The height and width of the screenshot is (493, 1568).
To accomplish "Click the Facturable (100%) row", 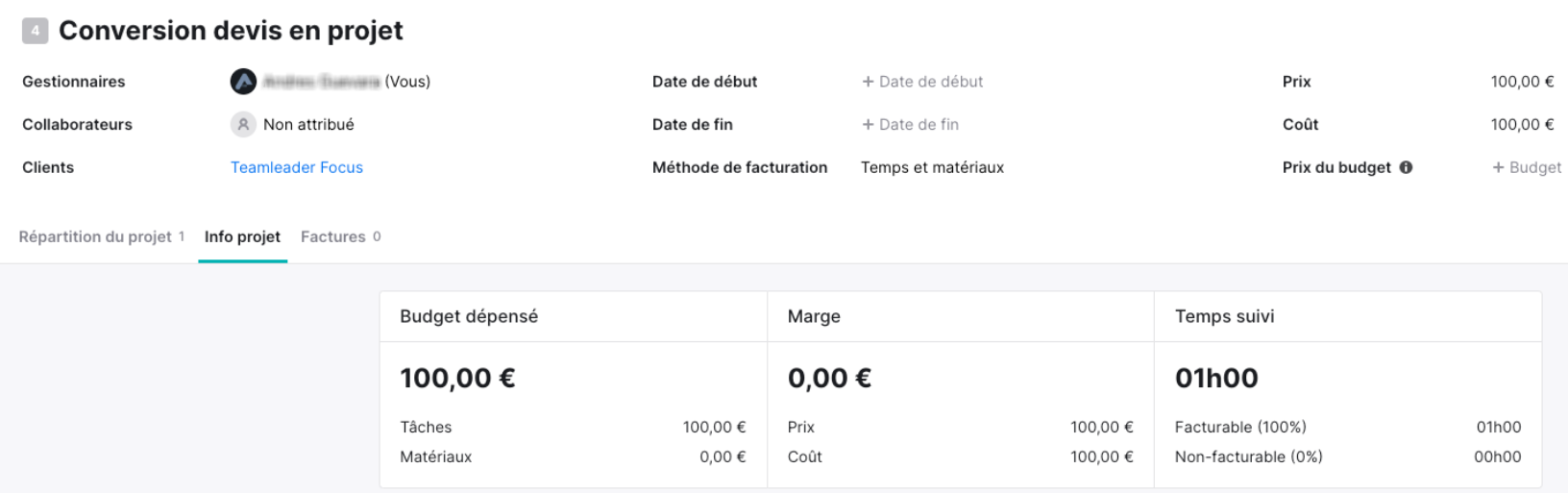I will pyautogui.click(x=1348, y=427).
